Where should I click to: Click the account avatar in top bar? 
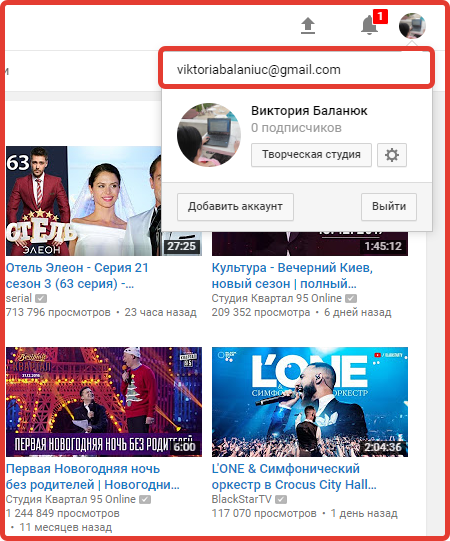(412, 26)
